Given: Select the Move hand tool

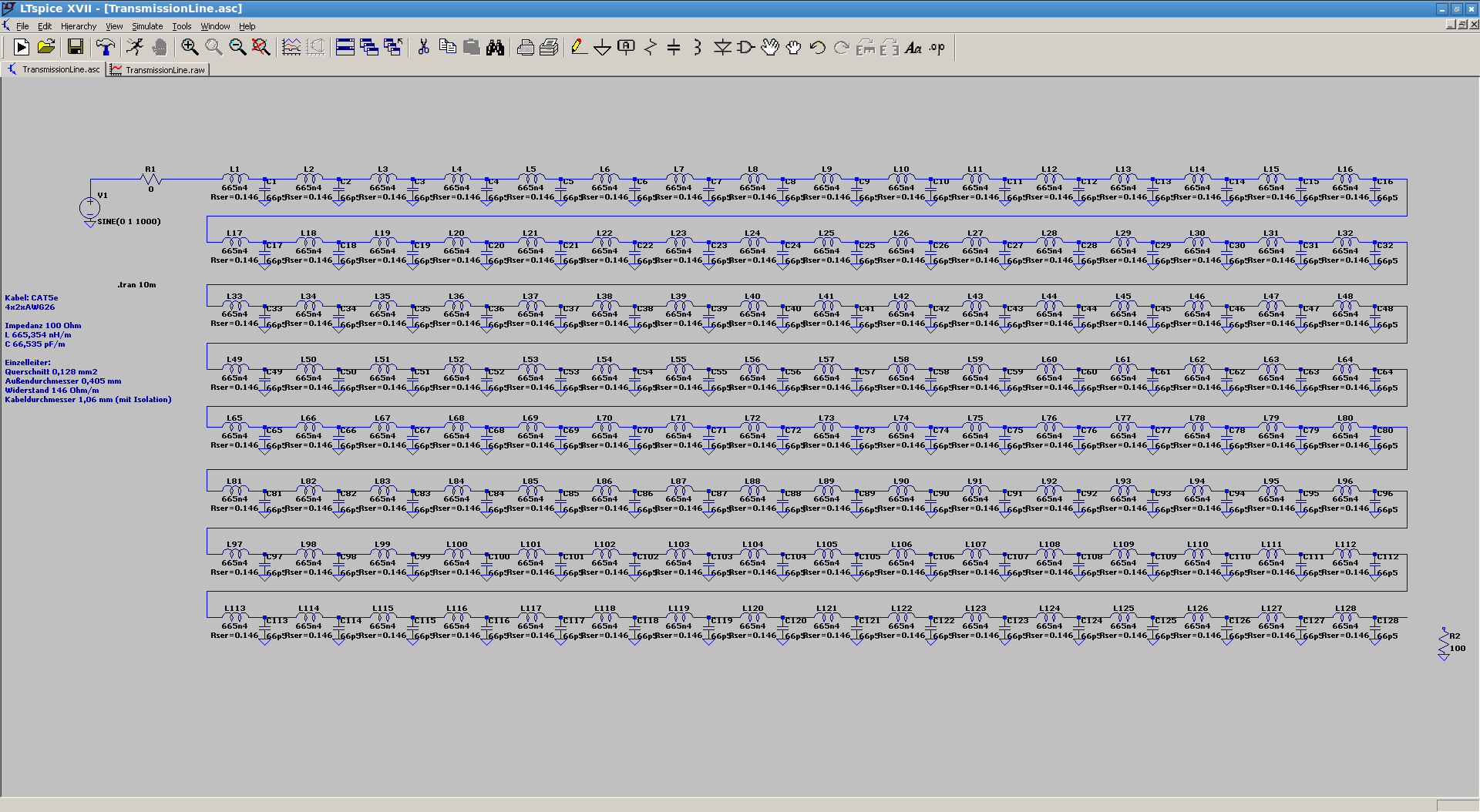Looking at the screenshot, I should pyautogui.click(x=770, y=48).
